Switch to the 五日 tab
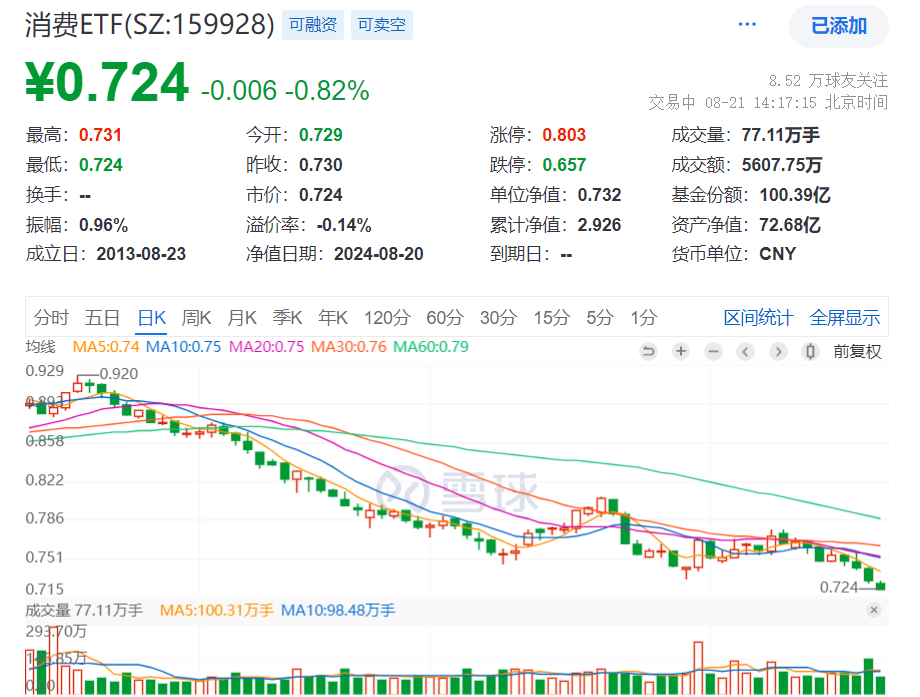Image resolution: width=920 pixels, height=697 pixels. pyautogui.click(x=102, y=317)
